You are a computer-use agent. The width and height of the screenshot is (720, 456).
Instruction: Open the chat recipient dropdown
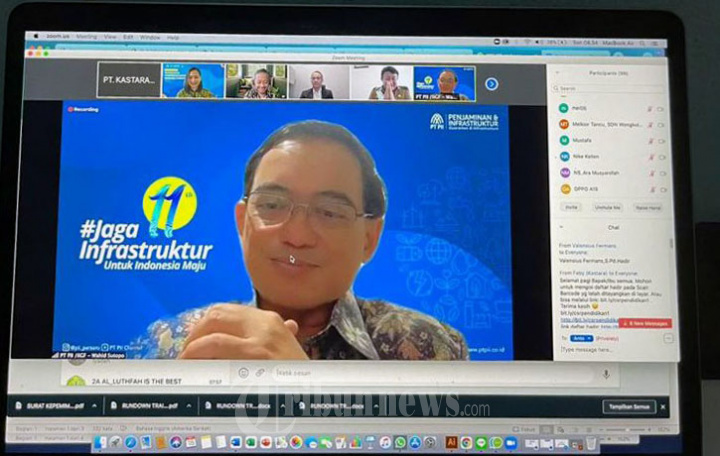click(x=581, y=338)
